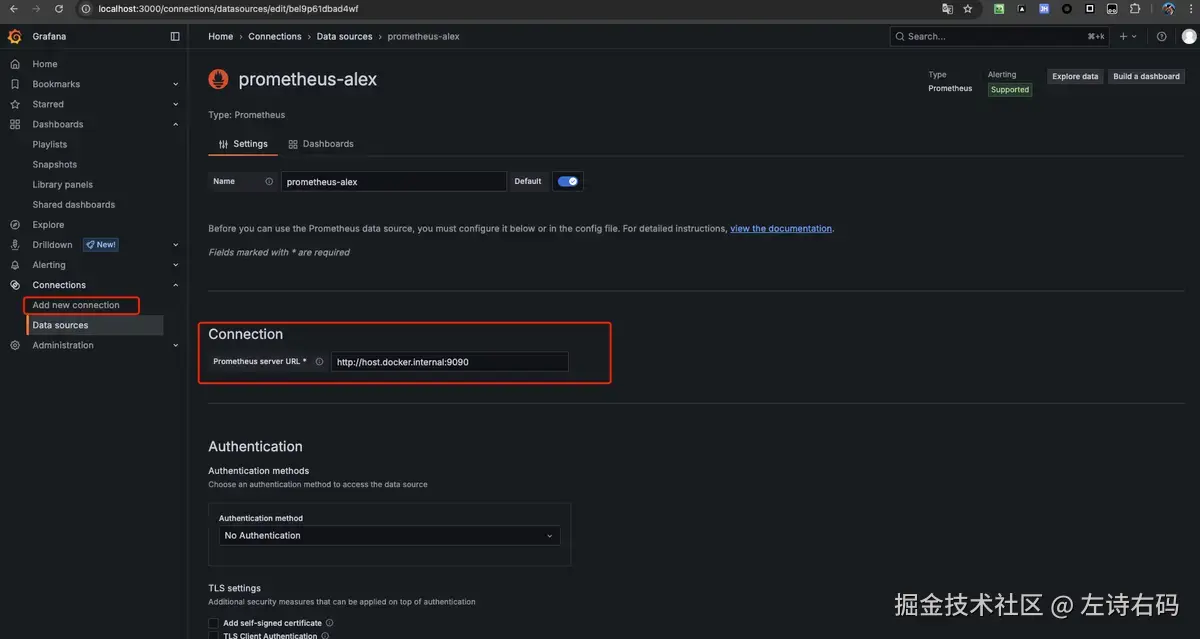Click the Explore compass icon
The height and width of the screenshot is (639, 1200).
click(x=14, y=225)
